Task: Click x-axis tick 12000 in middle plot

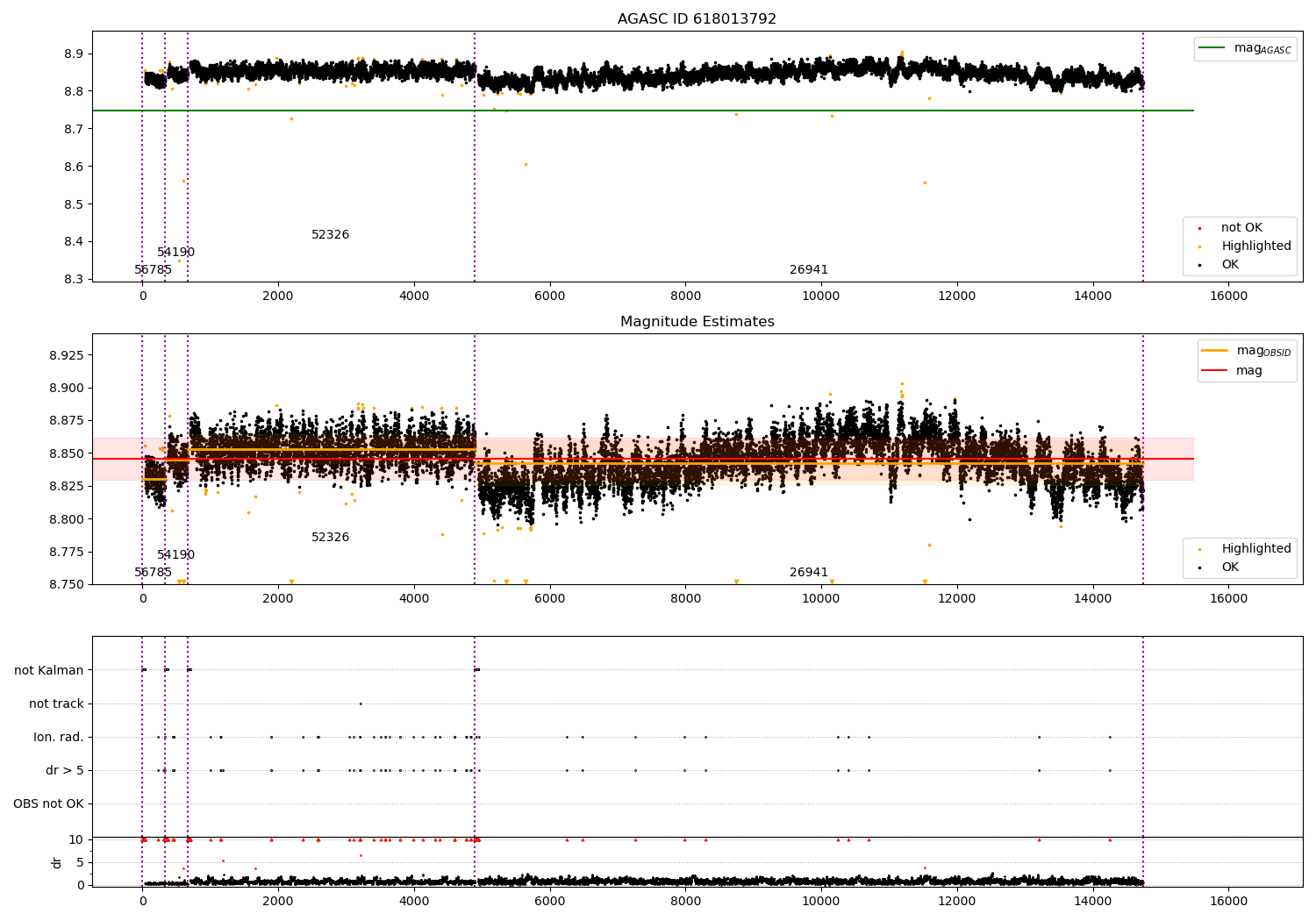Action: [957, 599]
